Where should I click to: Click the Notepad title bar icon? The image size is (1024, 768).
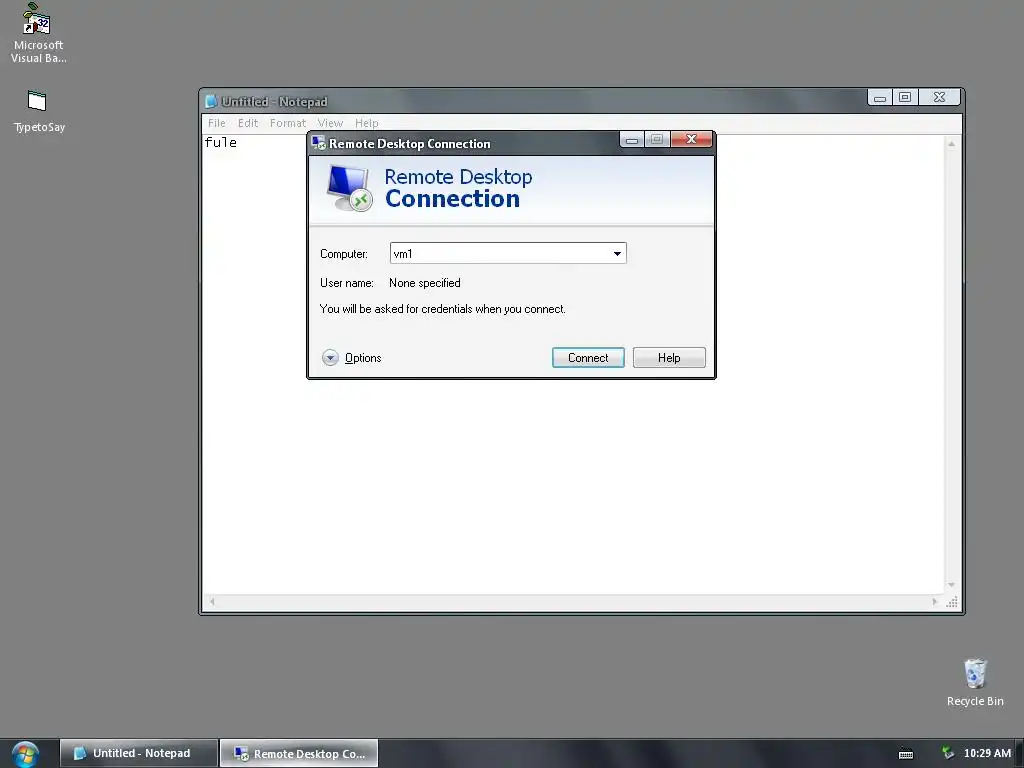pos(210,101)
